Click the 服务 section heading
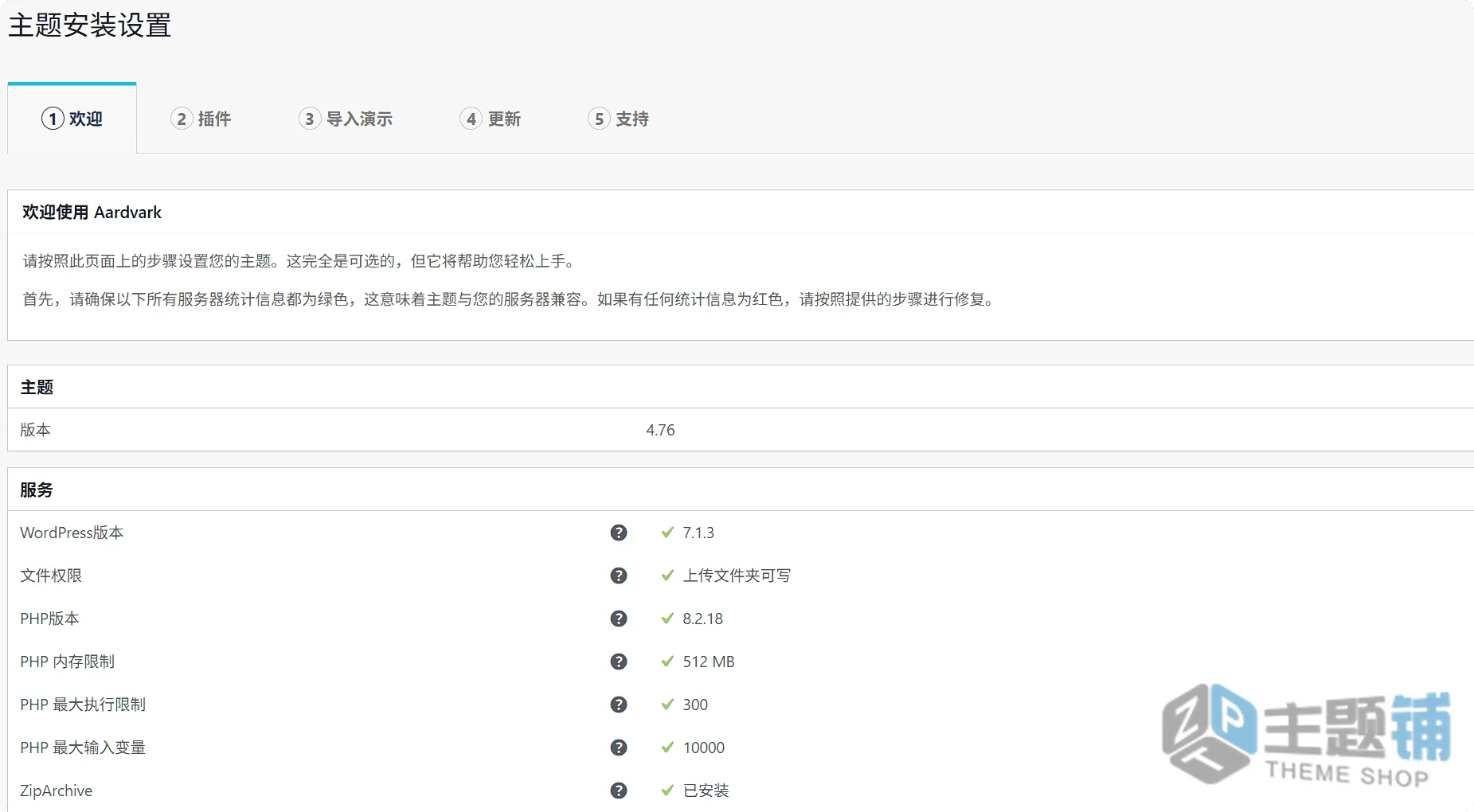This screenshot has width=1474, height=812. 37,490
